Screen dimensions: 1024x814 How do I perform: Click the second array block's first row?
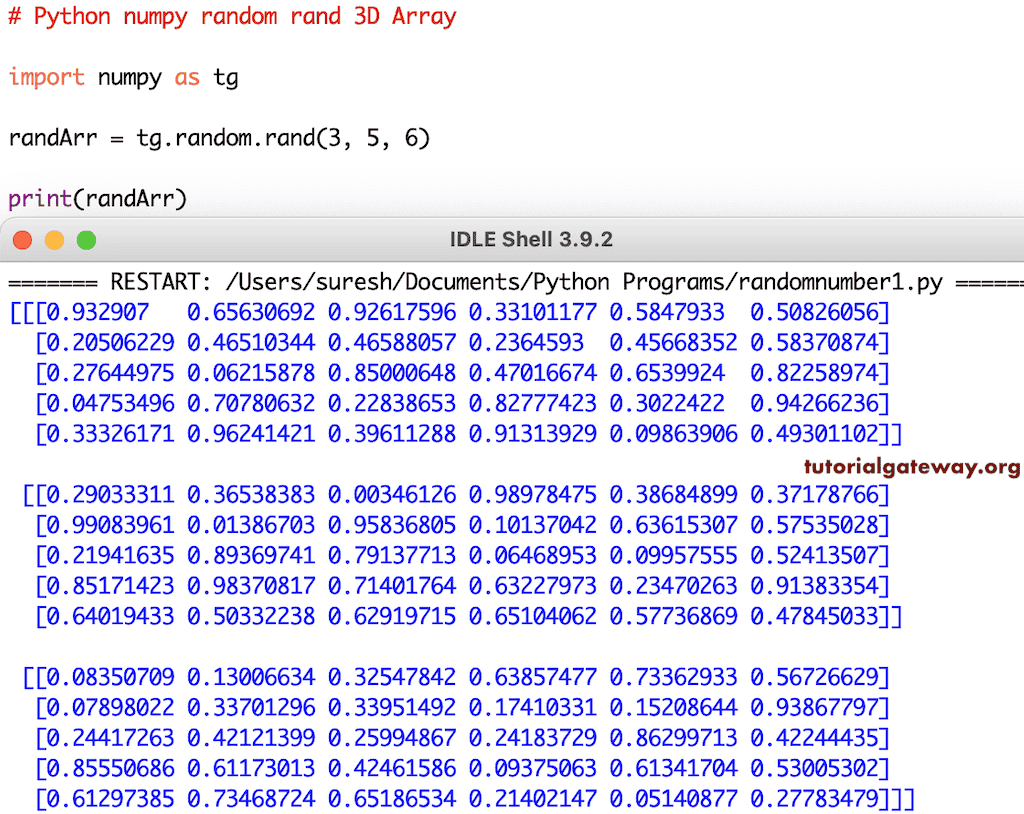[450, 495]
